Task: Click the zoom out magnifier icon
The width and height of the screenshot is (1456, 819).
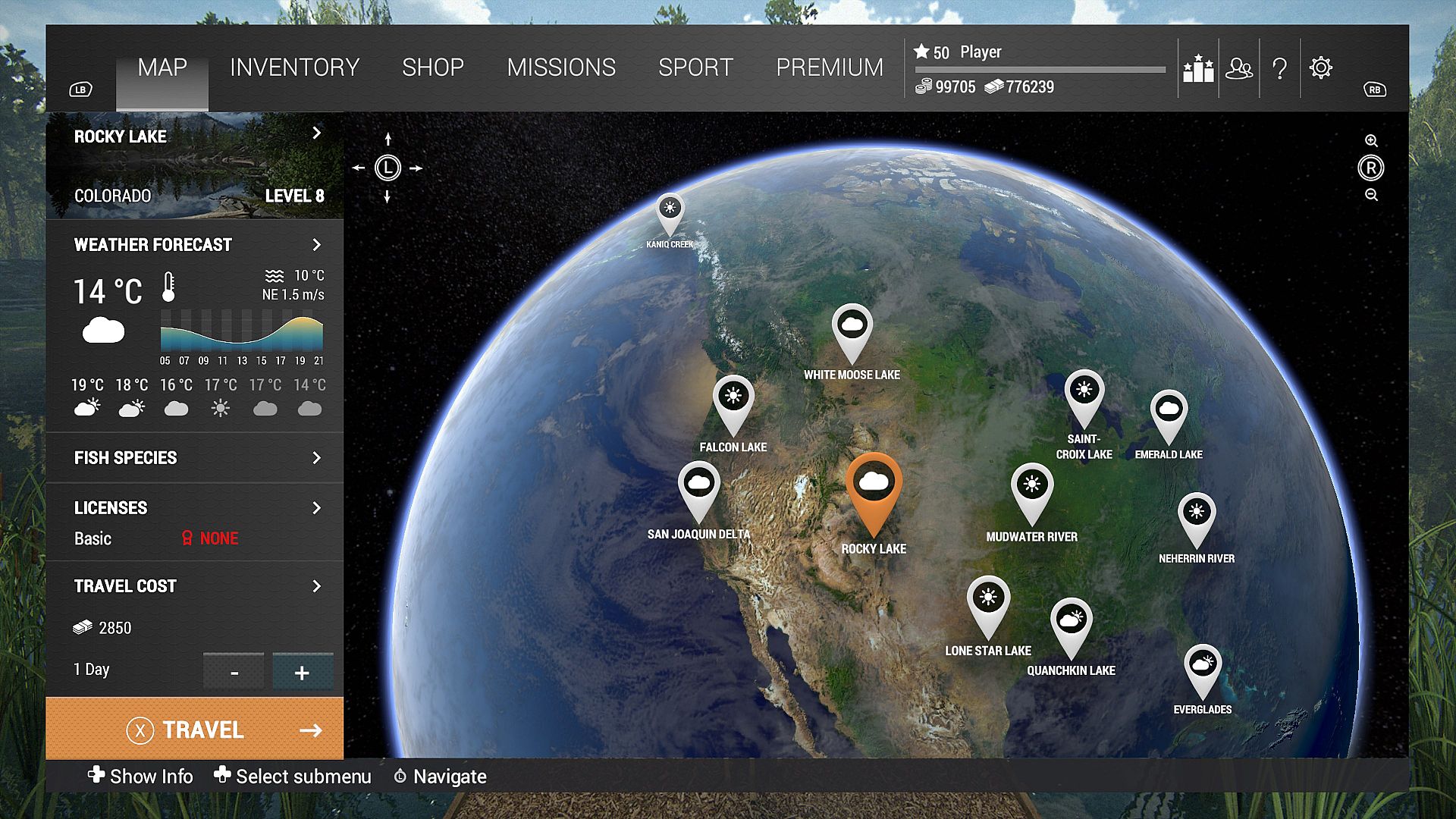Action: pyautogui.click(x=1371, y=195)
